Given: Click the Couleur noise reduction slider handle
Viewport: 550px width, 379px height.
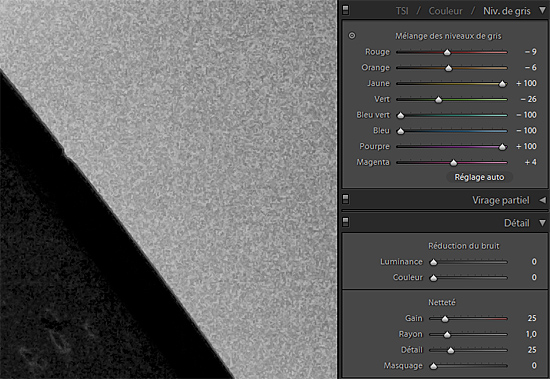Looking at the screenshot, I should pyautogui.click(x=434, y=278).
